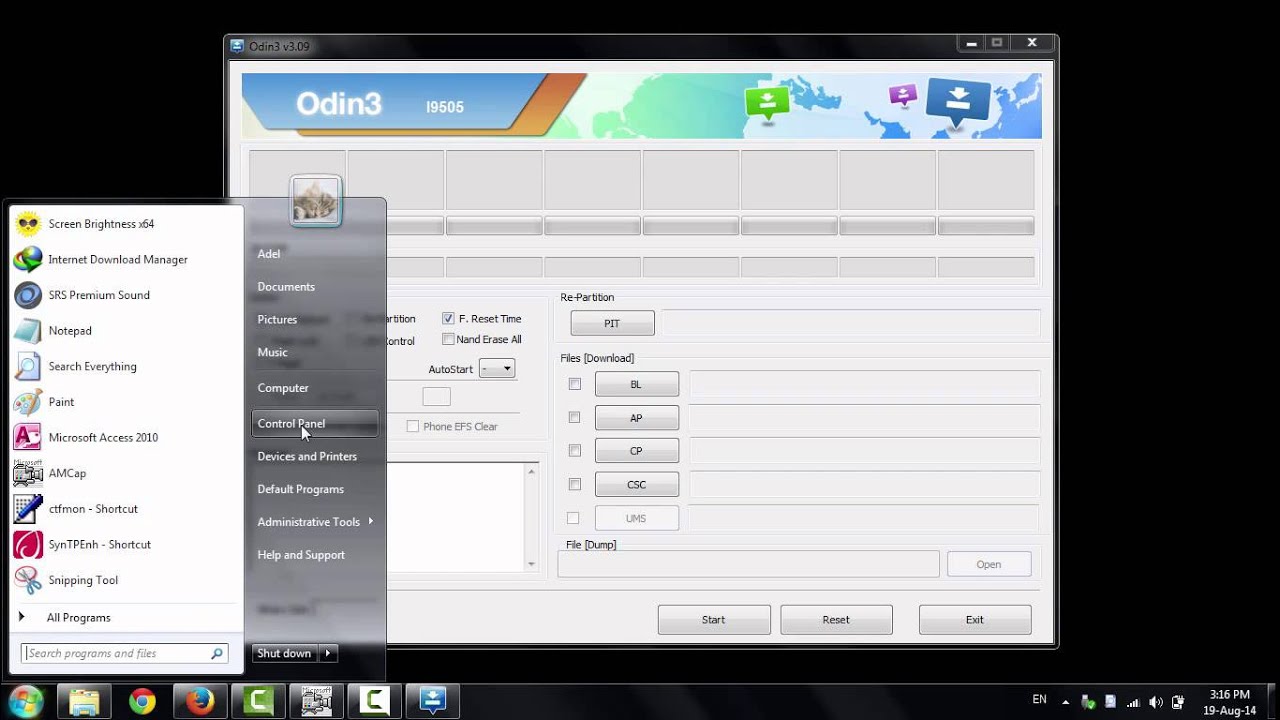Open Pictures from Start menu

click(314, 320)
